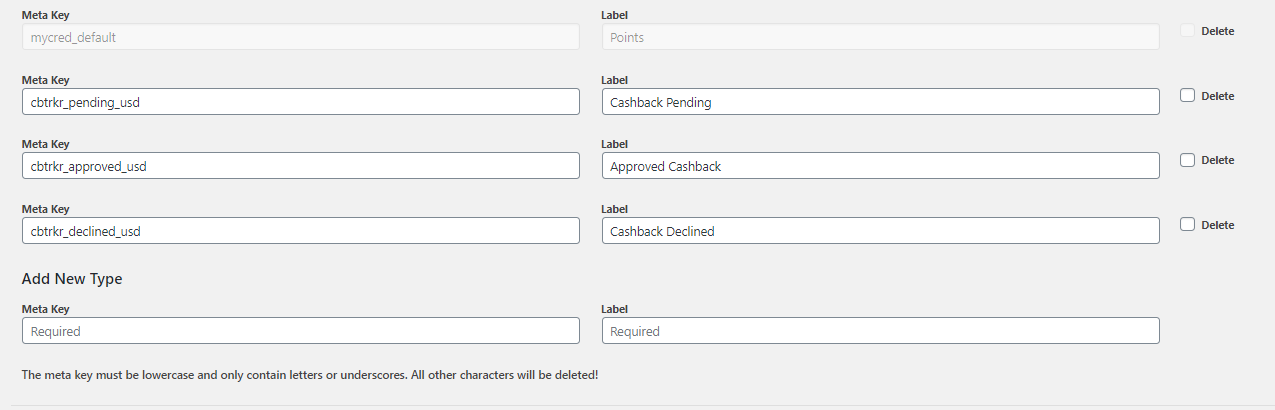The height and width of the screenshot is (410, 1275).
Task: Click the lowercase meta key helper note
Action: pos(310,375)
